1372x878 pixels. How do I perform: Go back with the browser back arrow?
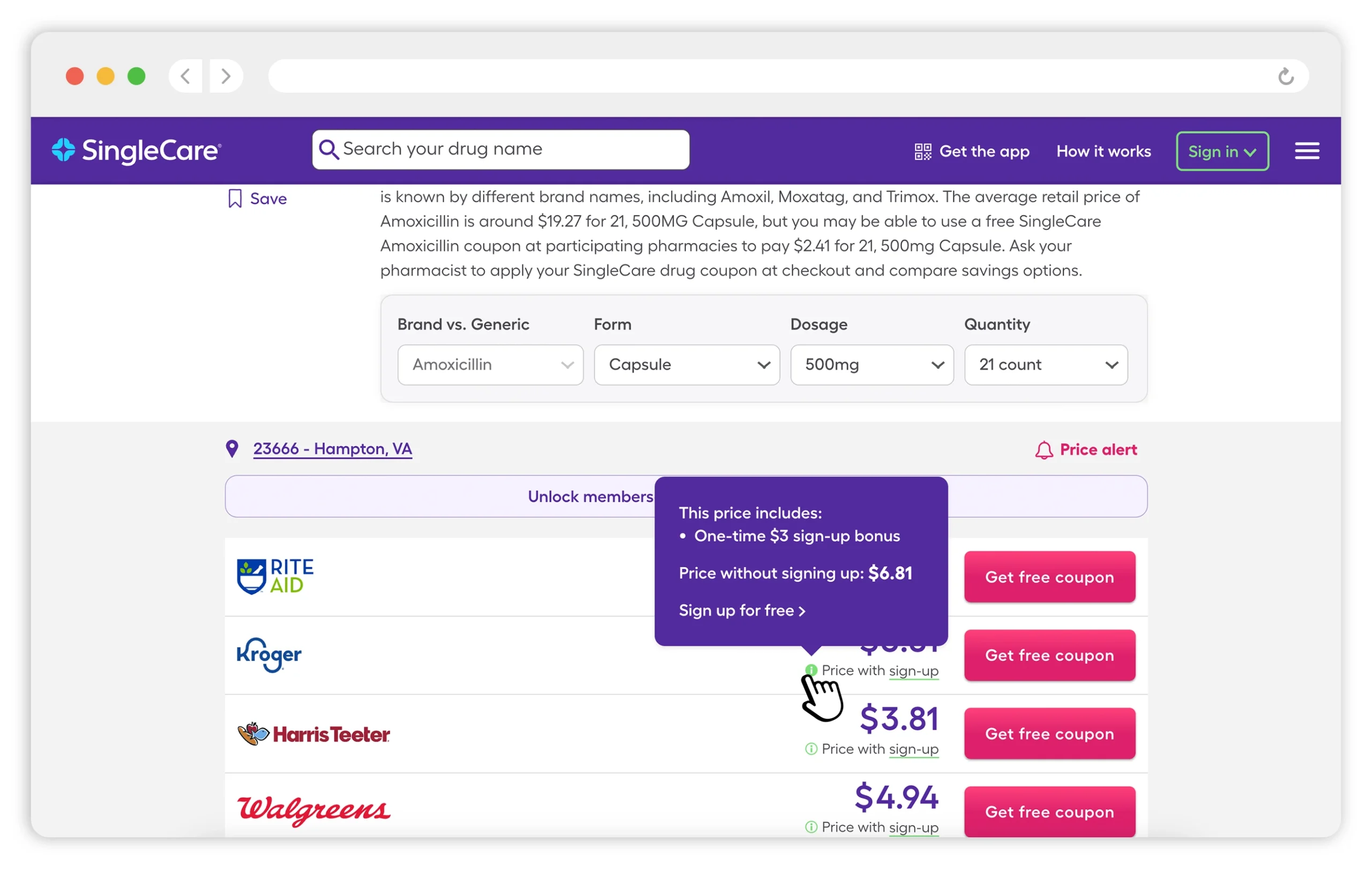point(185,76)
